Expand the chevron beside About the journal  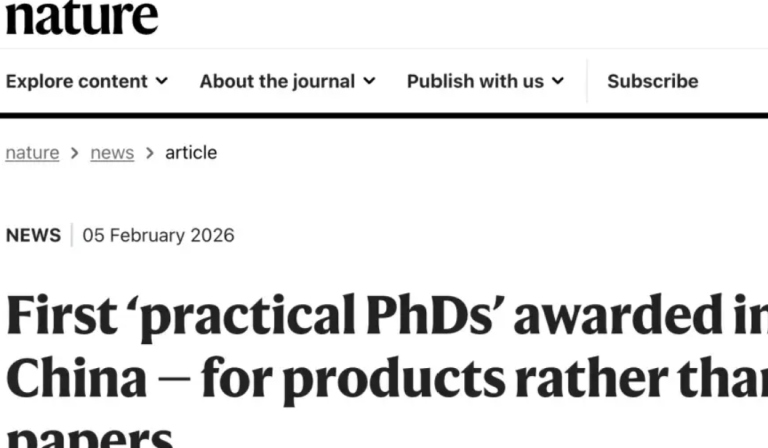click(369, 81)
